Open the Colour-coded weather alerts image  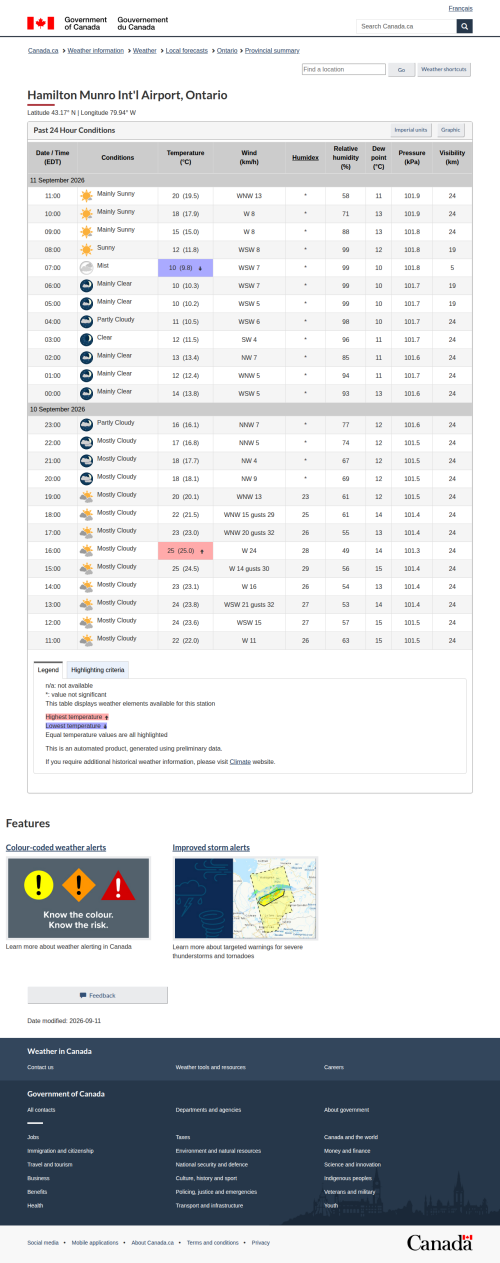pyautogui.click(x=78, y=898)
